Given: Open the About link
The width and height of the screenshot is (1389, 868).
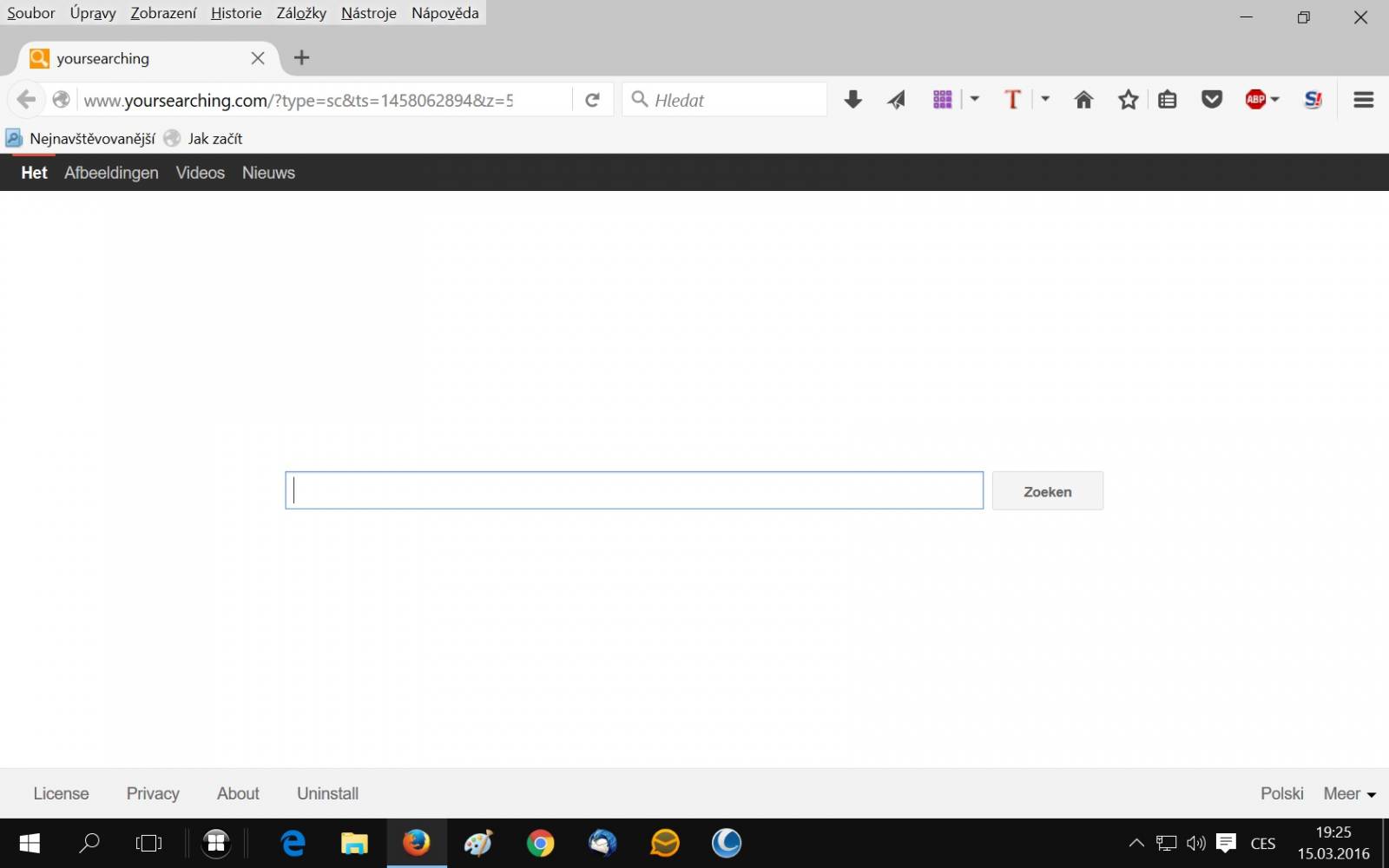Looking at the screenshot, I should pyautogui.click(x=238, y=793).
